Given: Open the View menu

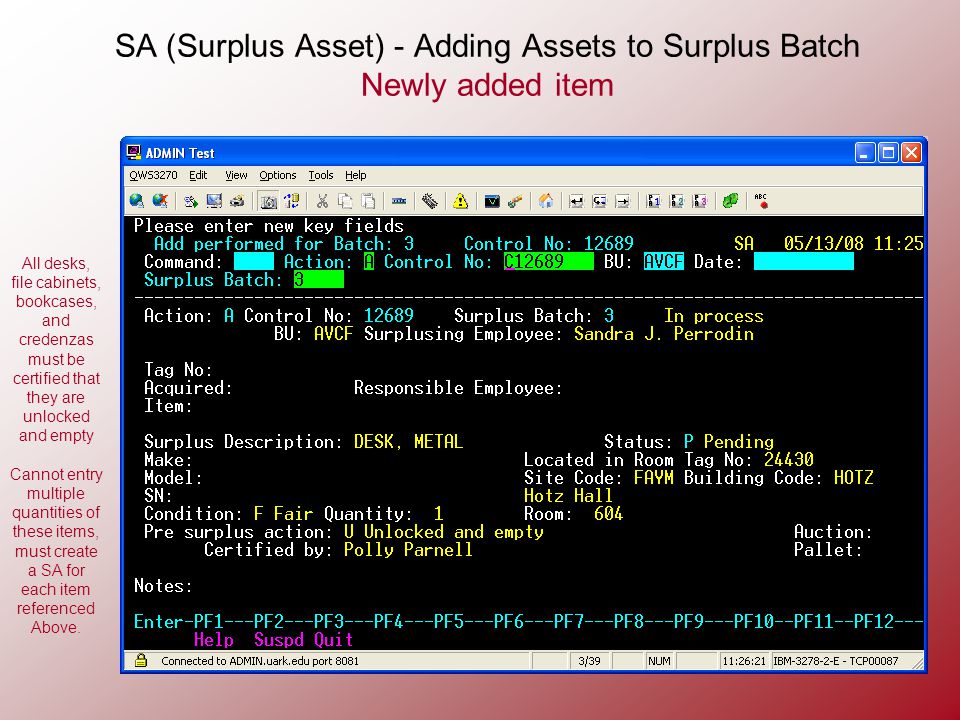Looking at the screenshot, I should pyautogui.click(x=236, y=175).
